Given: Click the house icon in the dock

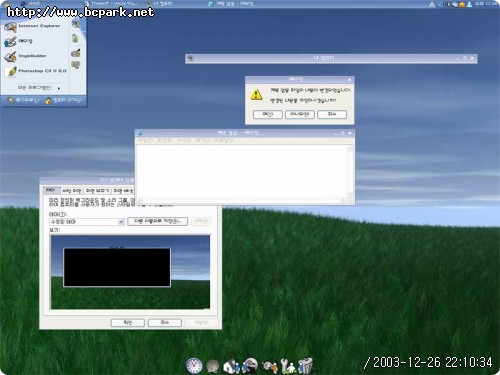Looking at the screenshot, I should pos(231,366).
